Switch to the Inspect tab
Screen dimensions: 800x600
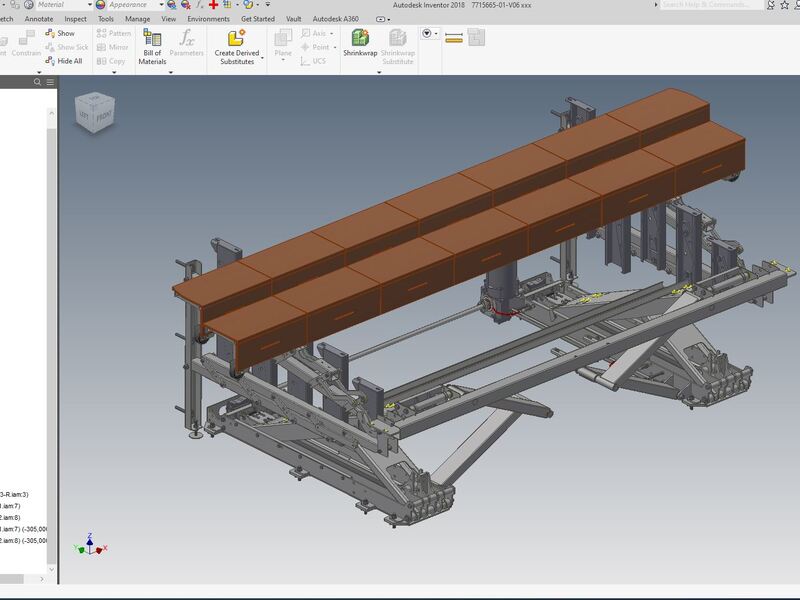(76, 19)
